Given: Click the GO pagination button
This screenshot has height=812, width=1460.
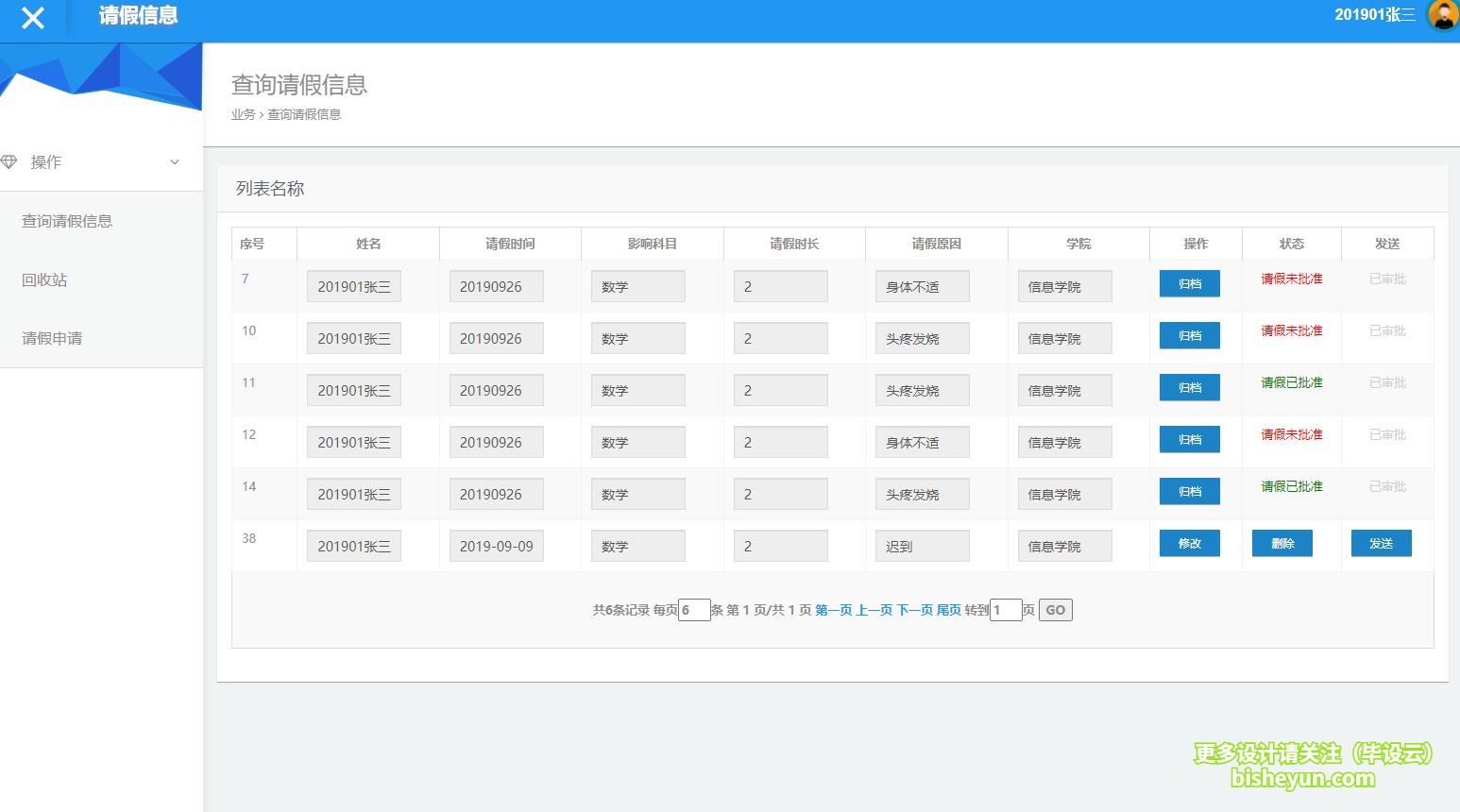Looking at the screenshot, I should coord(1056,610).
